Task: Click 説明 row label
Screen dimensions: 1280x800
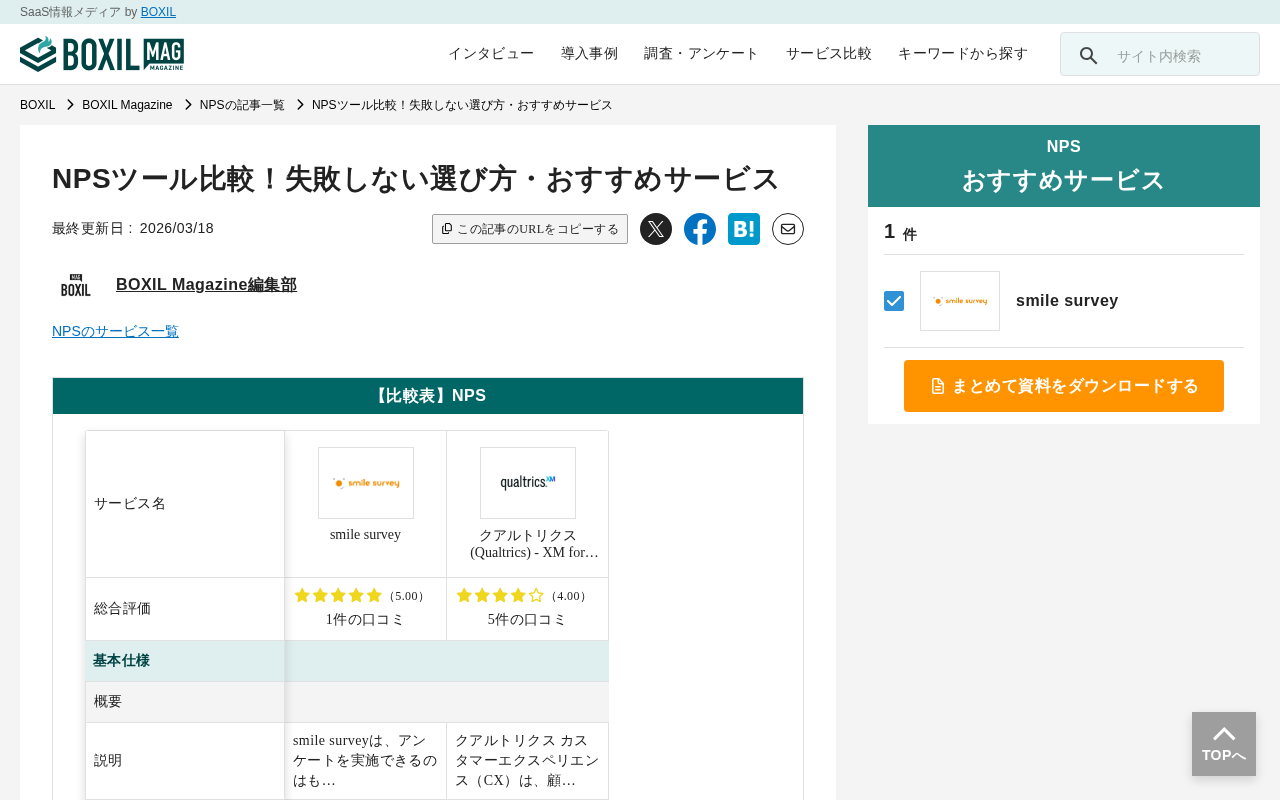Action: 108,761
